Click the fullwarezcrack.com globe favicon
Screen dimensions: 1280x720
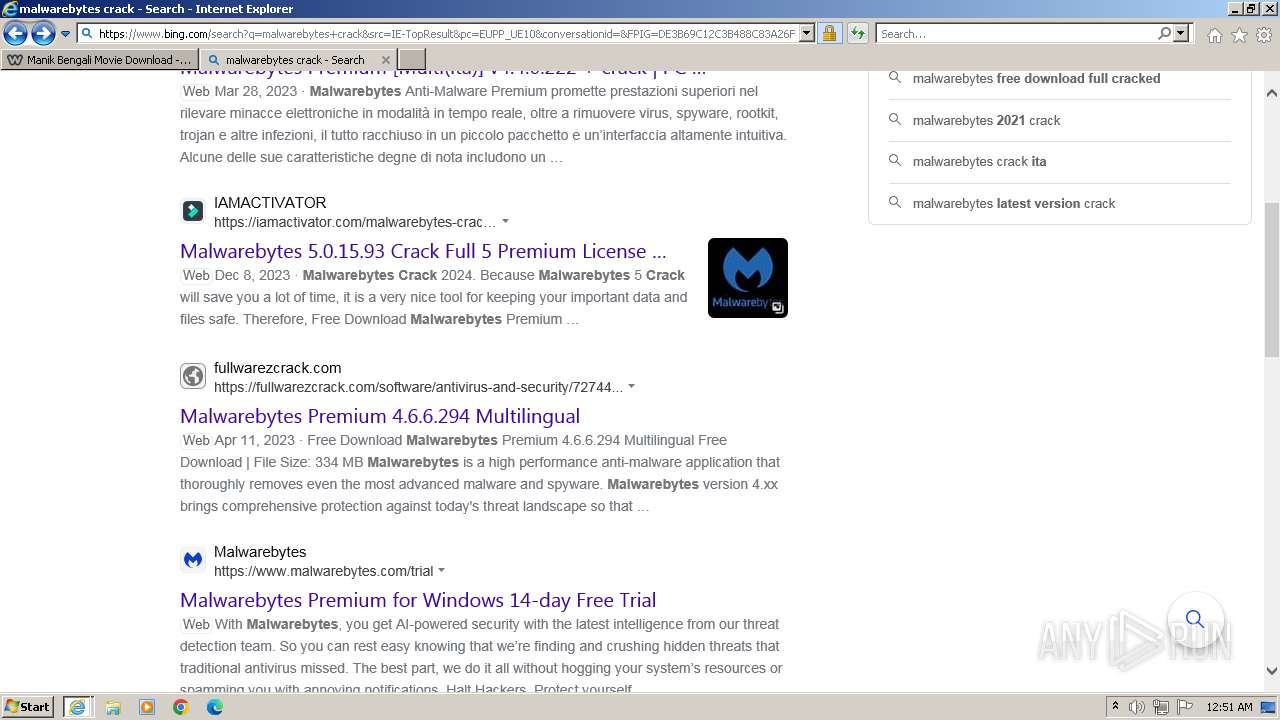(193, 376)
